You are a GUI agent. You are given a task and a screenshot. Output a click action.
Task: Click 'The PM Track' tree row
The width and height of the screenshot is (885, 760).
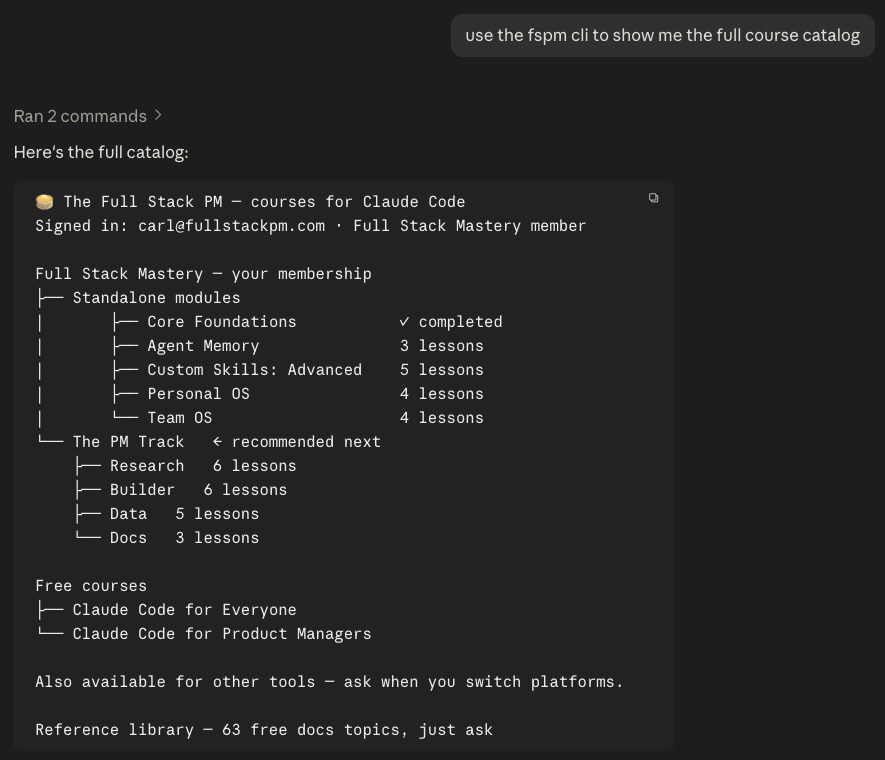pyautogui.click(x=128, y=442)
